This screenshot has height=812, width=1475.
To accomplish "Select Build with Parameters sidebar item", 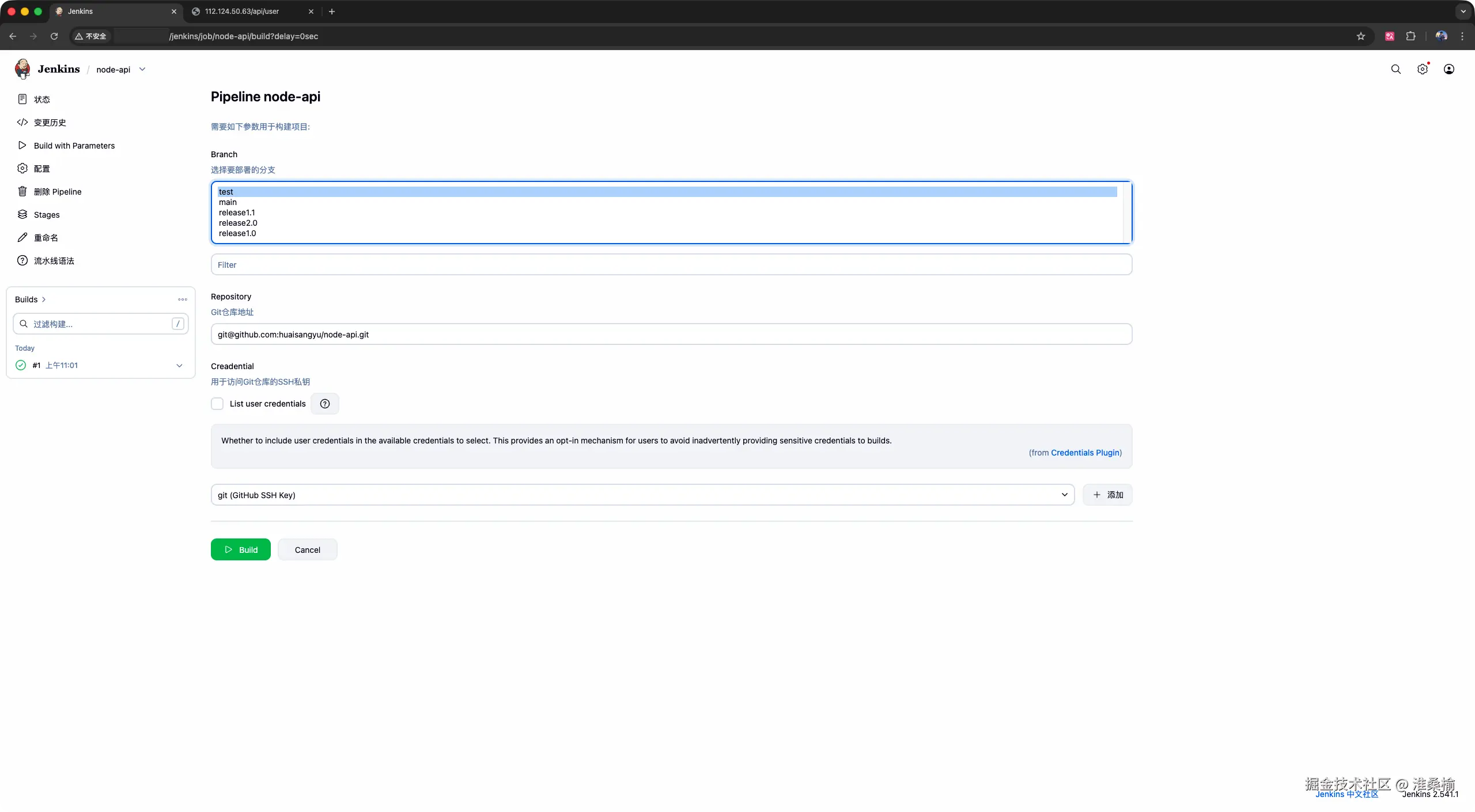I will [74, 146].
